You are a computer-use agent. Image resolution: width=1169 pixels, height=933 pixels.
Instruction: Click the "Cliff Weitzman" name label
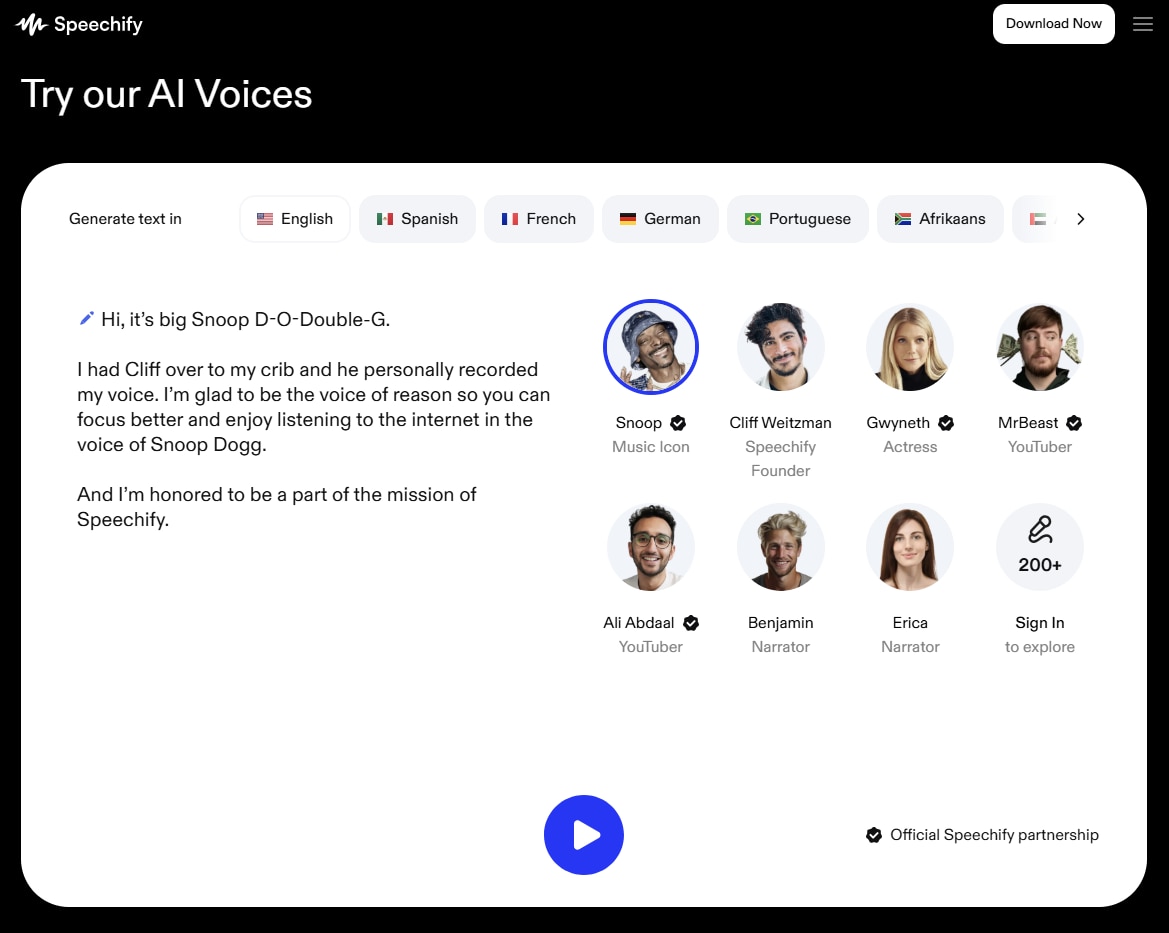(781, 423)
